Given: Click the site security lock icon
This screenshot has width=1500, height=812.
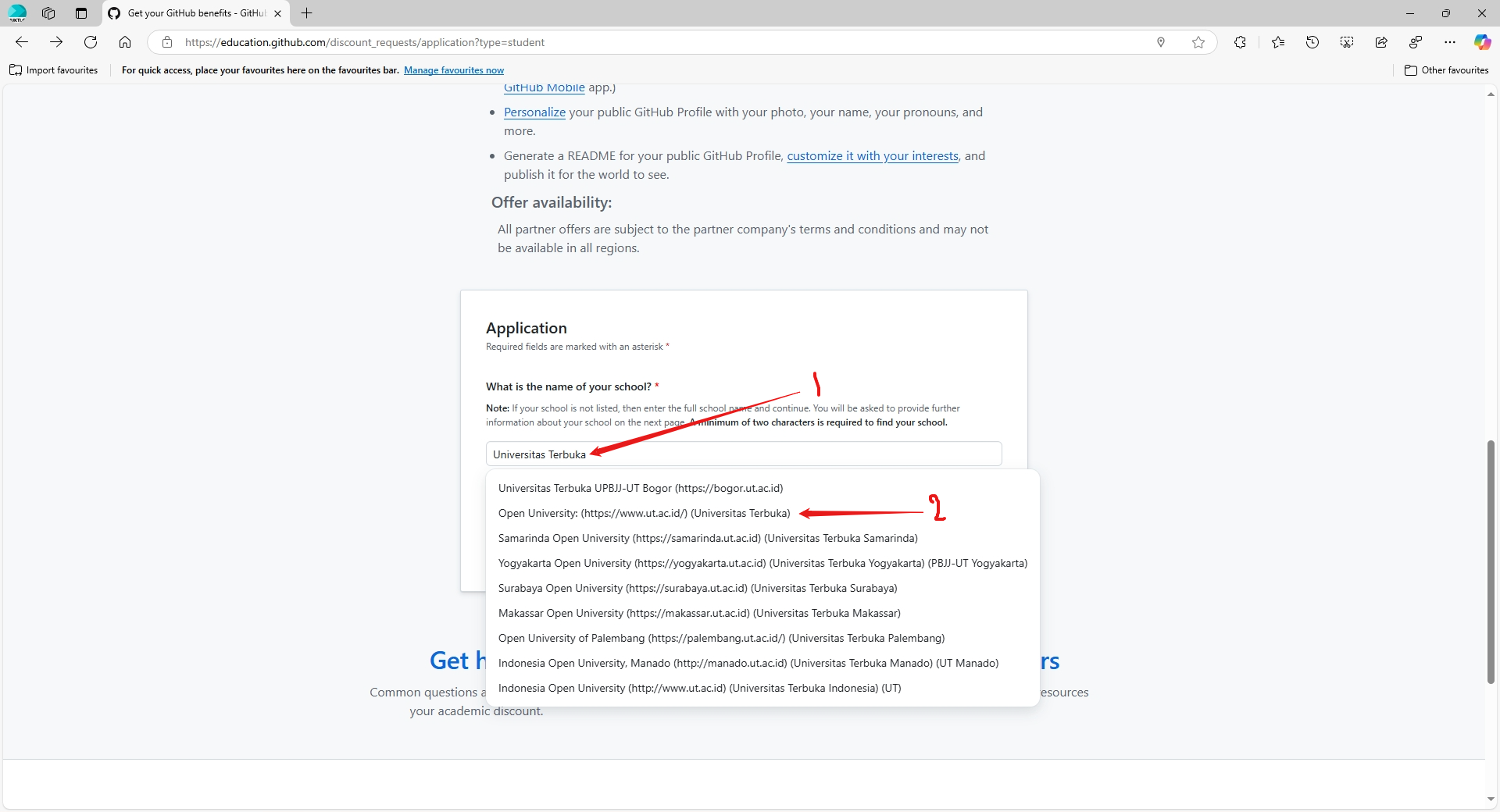Looking at the screenshot, I should tap(167, 42).
